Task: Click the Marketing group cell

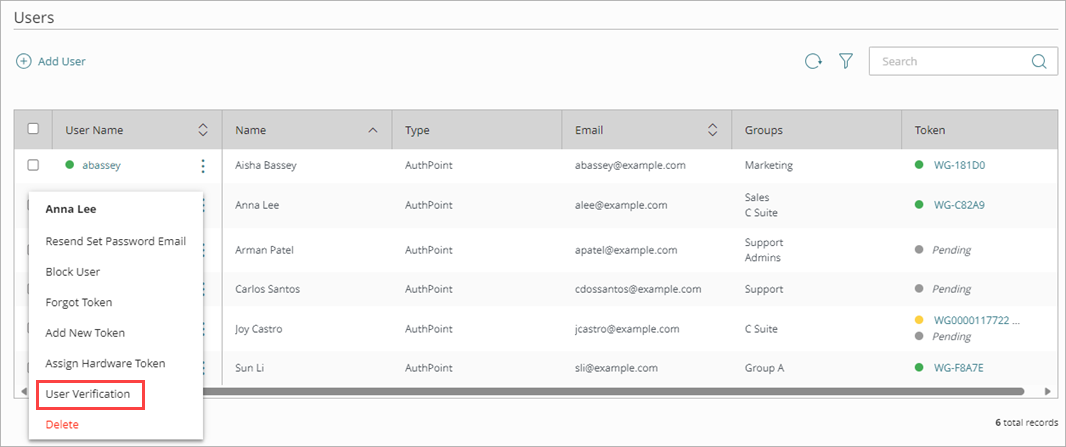Action: pyautogui.click(x=769, y=164)
